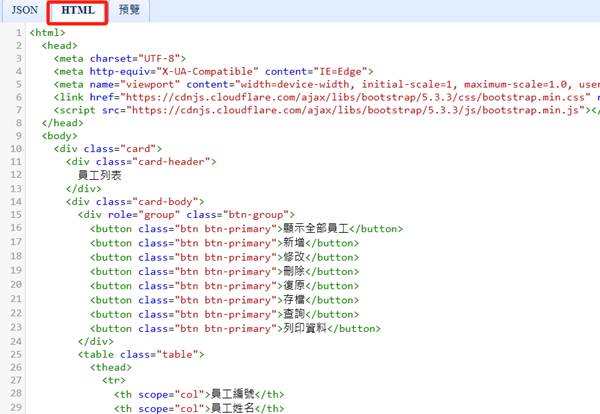Open the 預覽 preview tab
This screenshot has height=414, width=600.
[x=129, y=9]
